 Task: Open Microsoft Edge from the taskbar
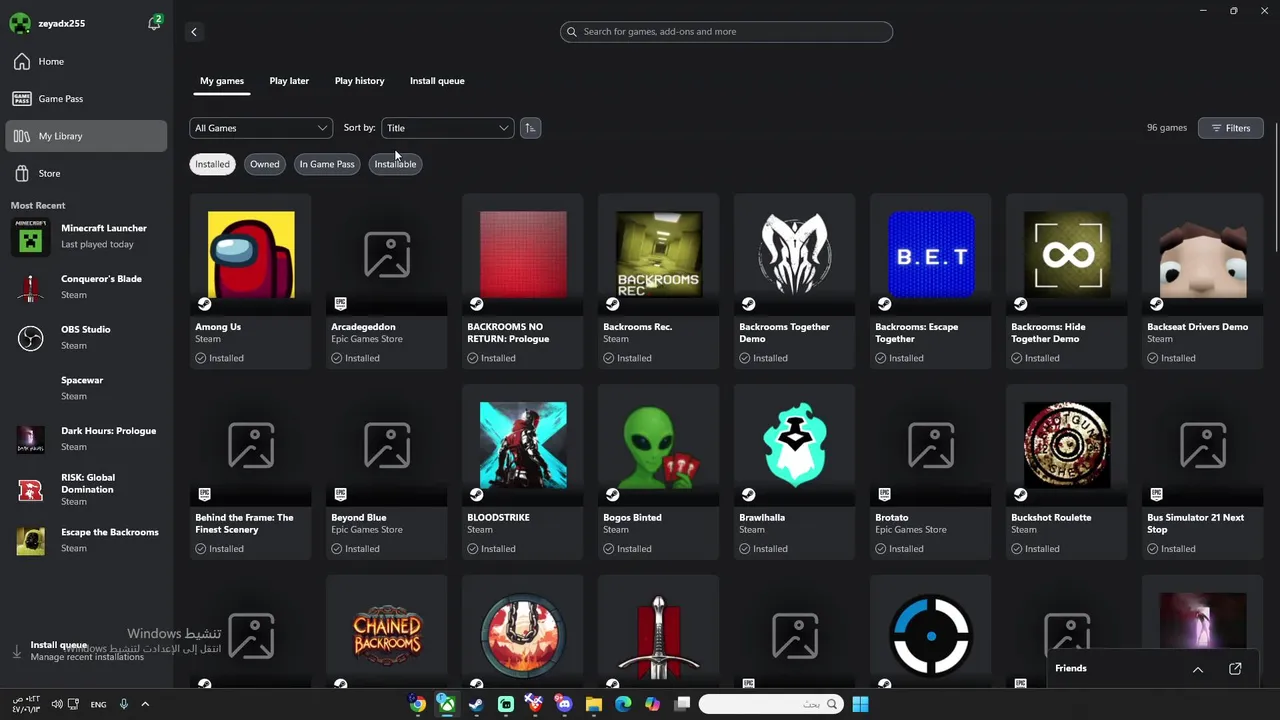[x=623, y=704]
